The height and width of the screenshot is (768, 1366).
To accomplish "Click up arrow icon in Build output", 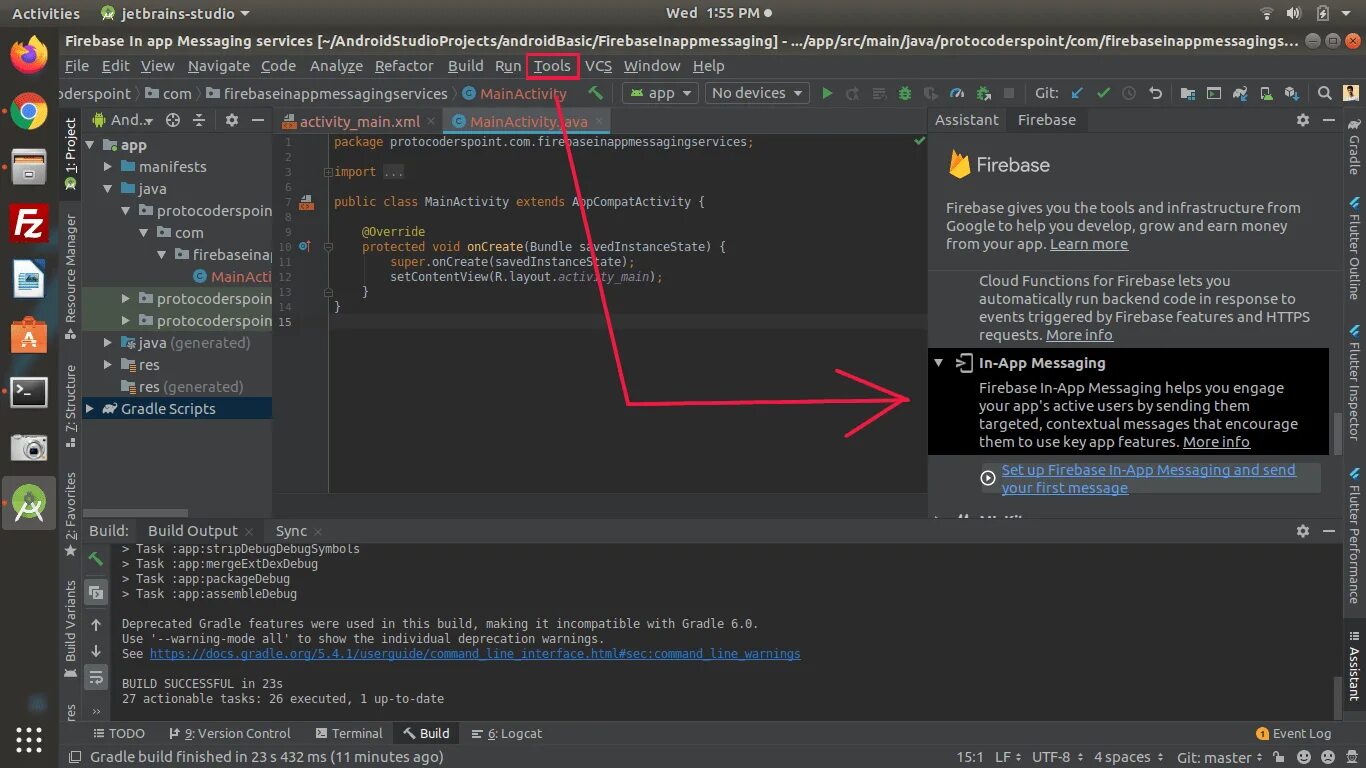I will (96, 625).
